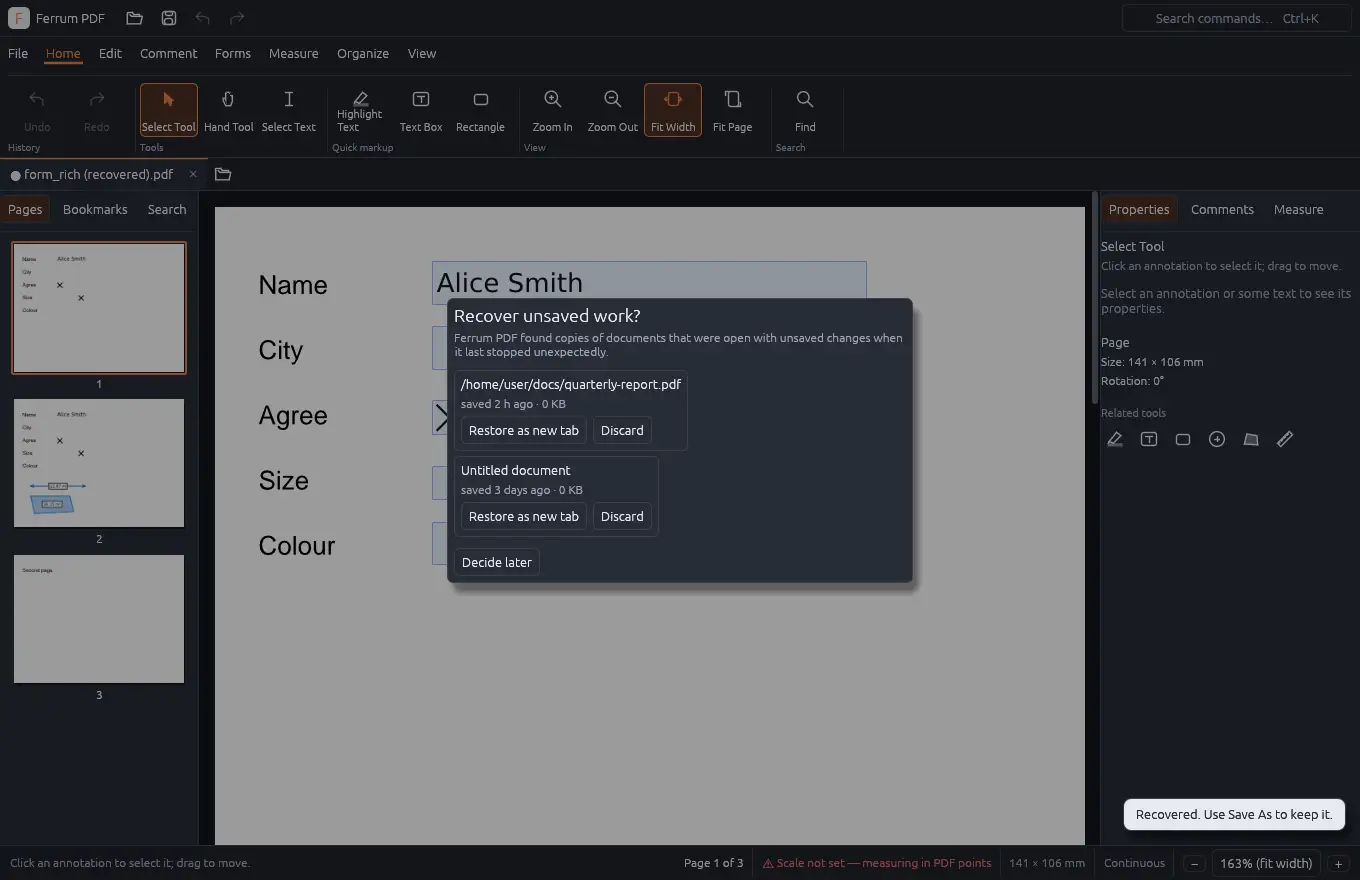
Task: Select page 2 thumbnail
Action: point(99,463)
